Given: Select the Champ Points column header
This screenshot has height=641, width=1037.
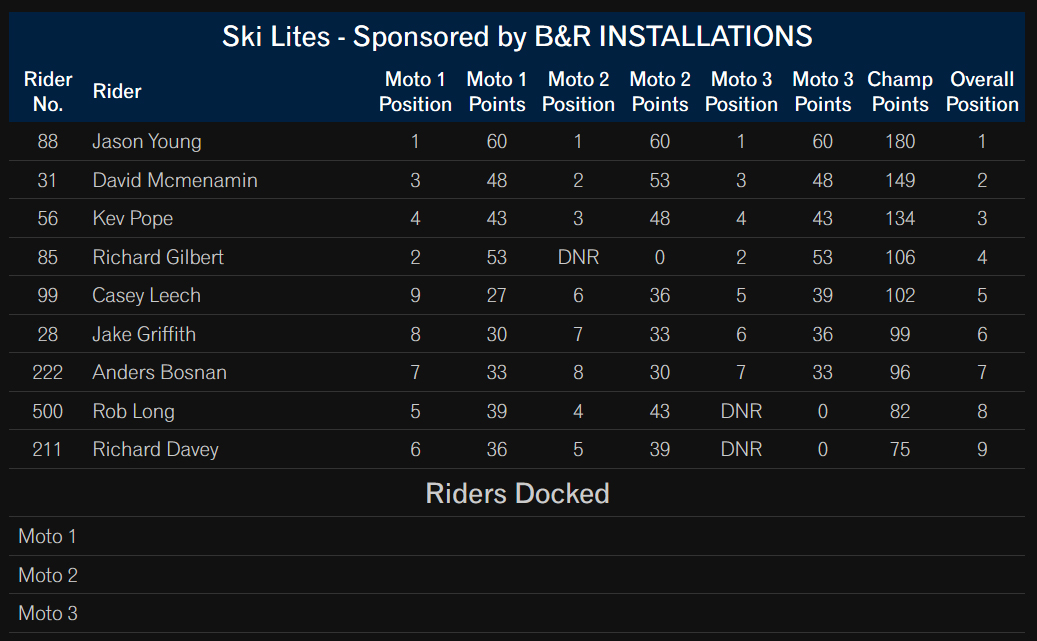Looking at the screenshot, I should point(900,91).
